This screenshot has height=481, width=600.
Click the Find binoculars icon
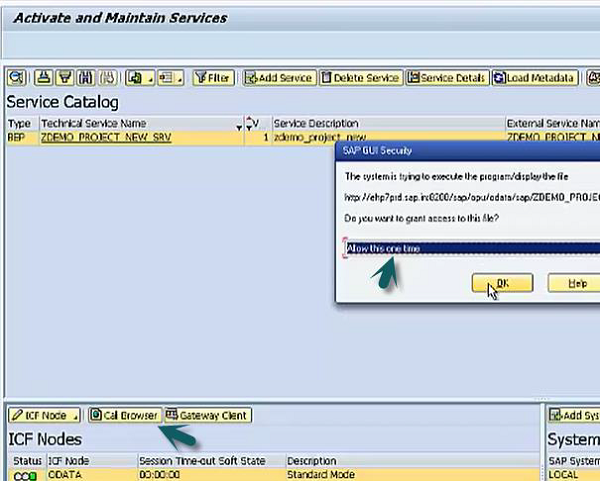(85, 78)
